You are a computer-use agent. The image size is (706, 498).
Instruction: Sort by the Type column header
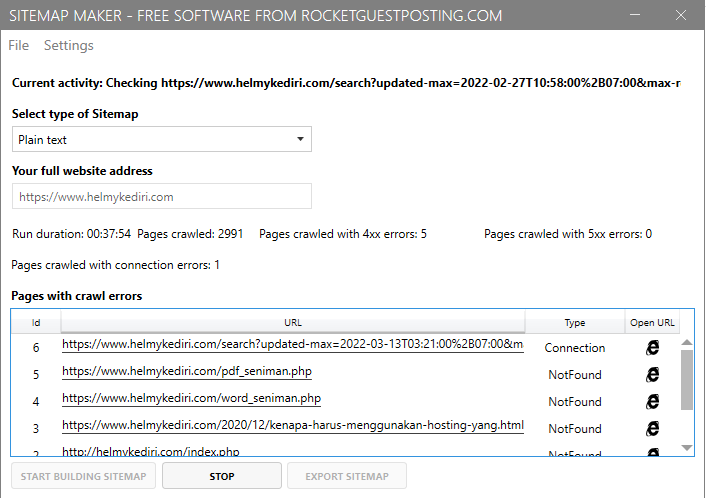(575, 322)
